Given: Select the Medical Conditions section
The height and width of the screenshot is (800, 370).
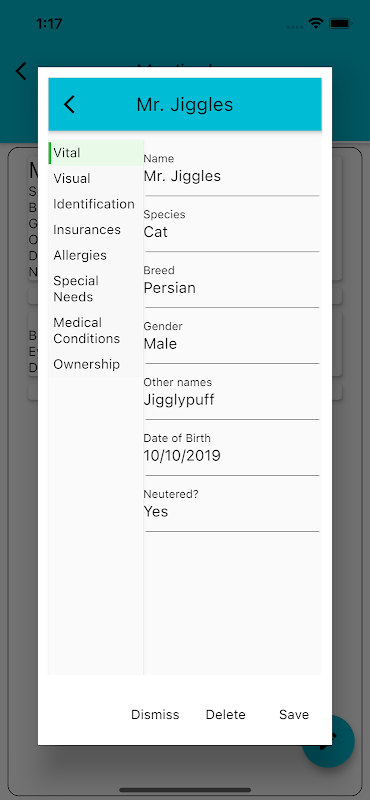Looking at the screenshot, I should coord(96,331).
